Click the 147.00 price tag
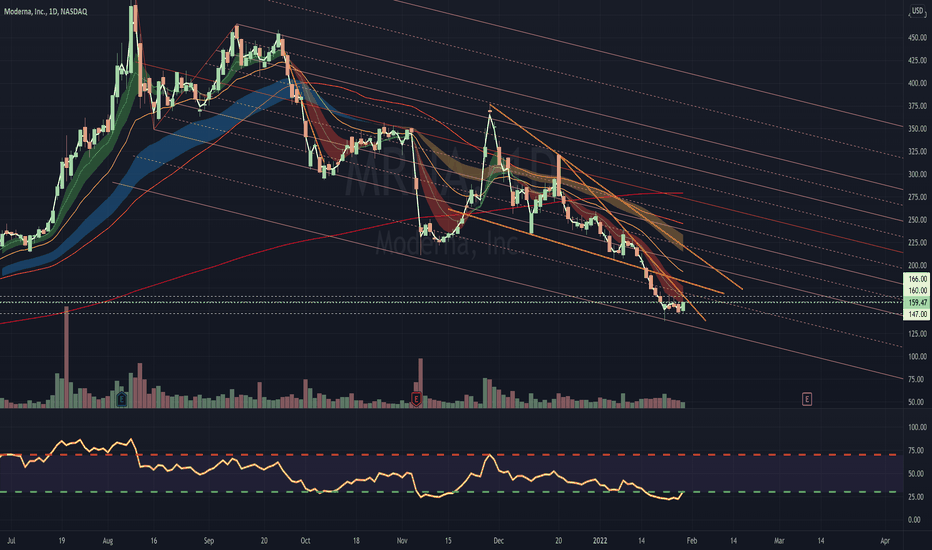The image size is (932, 550). [917, 314]
